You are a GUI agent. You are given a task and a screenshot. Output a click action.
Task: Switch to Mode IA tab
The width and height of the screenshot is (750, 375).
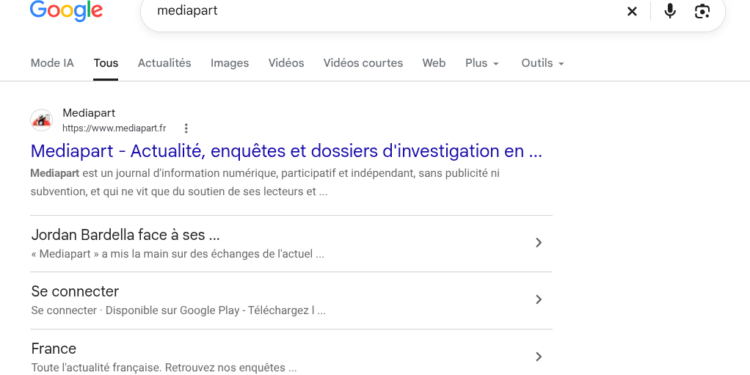click(x=52, y=63)
